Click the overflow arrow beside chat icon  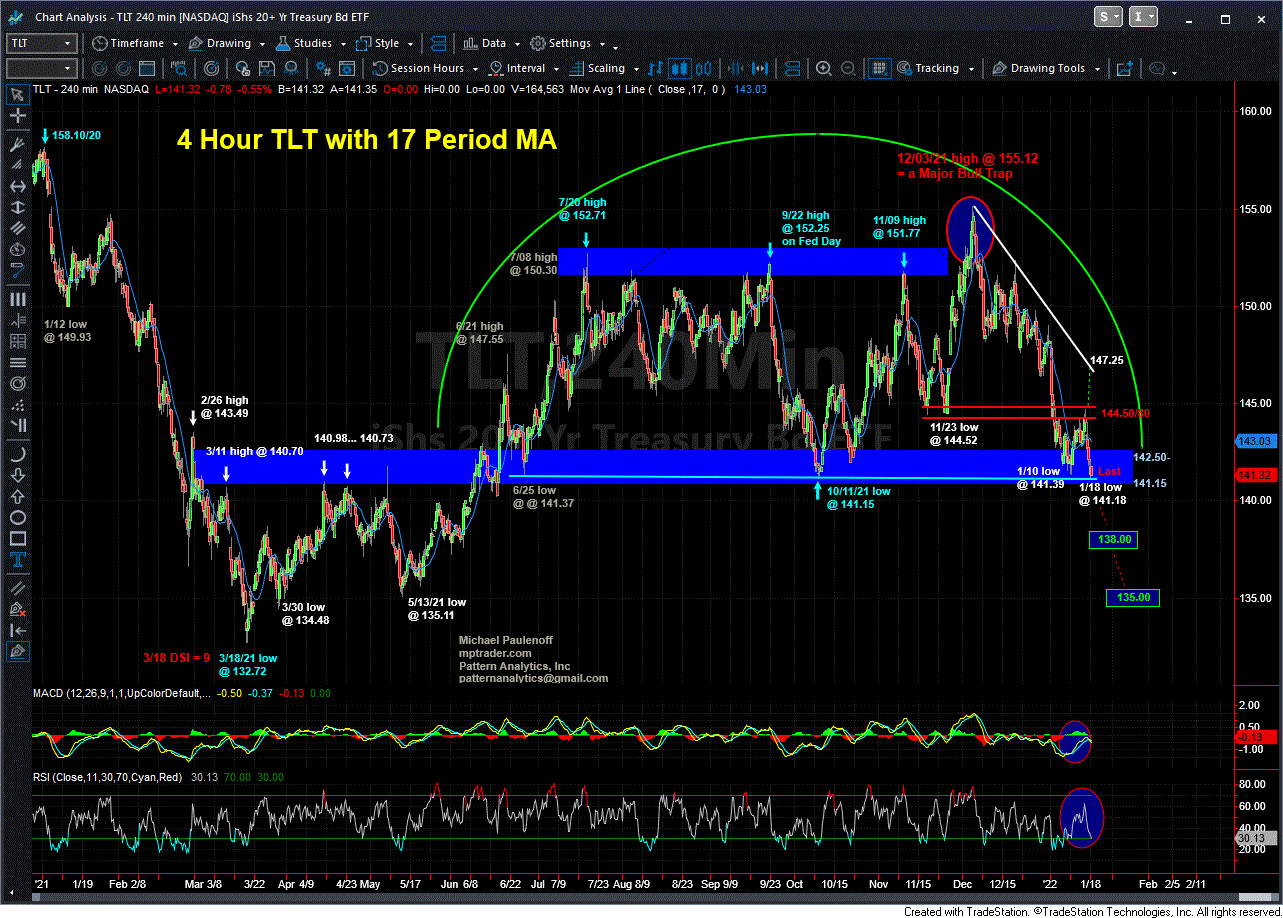[1175, 71]
